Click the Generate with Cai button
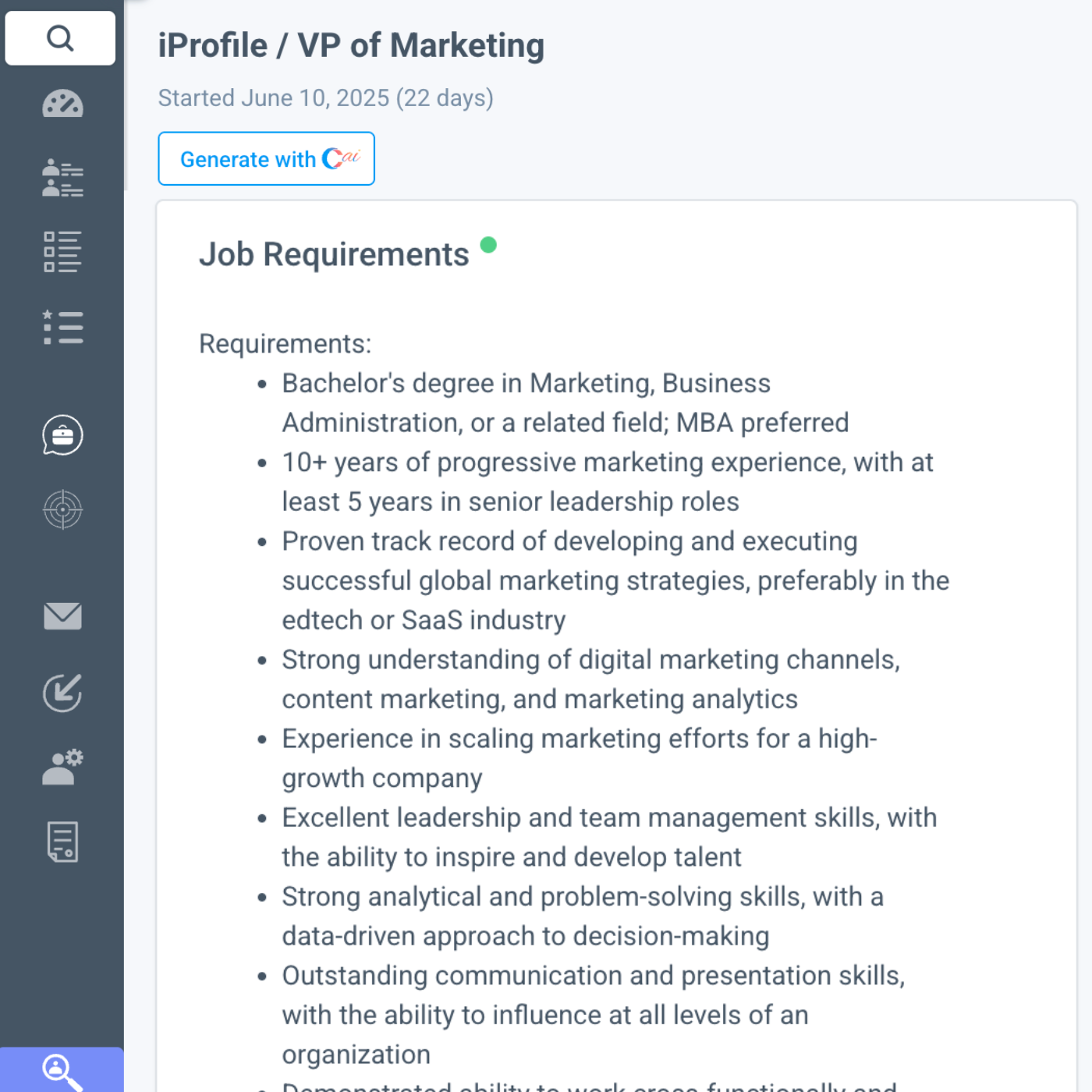 pyautogui.click(x=266, y=158)
